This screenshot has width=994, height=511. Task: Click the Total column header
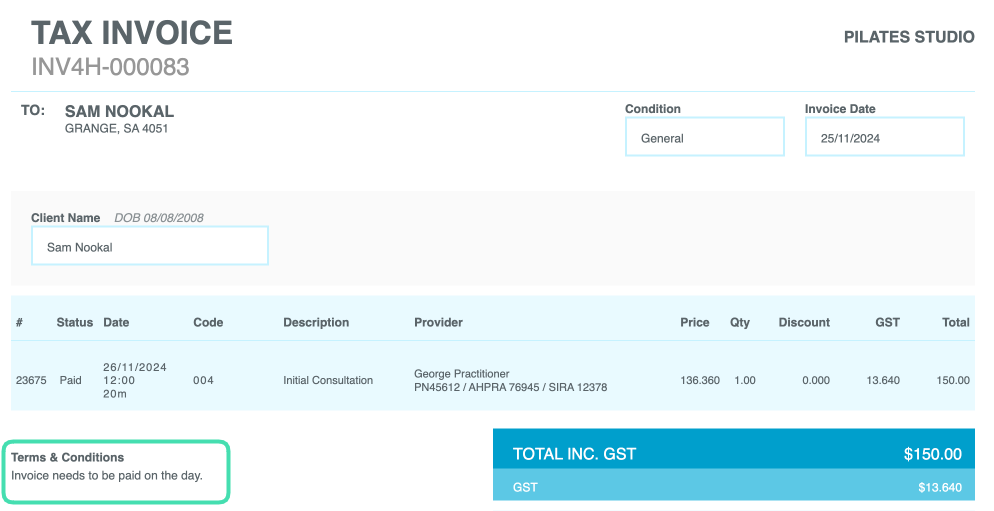[x=956, y=322]
